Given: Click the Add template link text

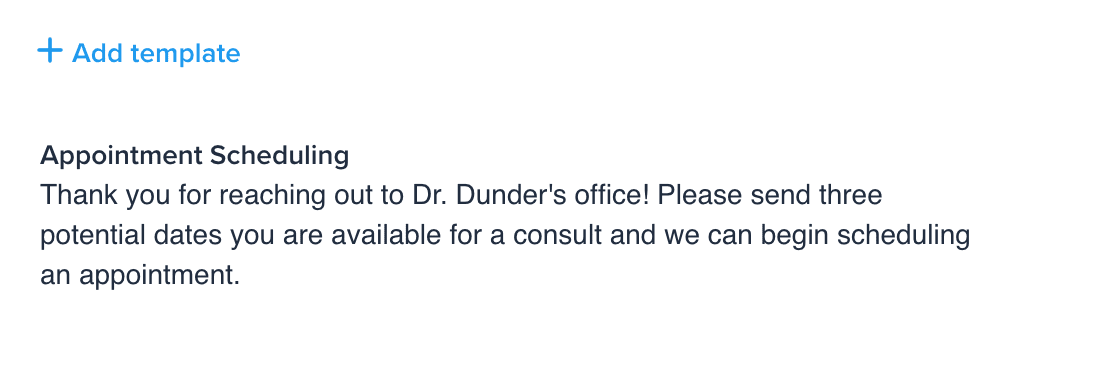Looking at the screenshot, I should (x=156, y=54).
